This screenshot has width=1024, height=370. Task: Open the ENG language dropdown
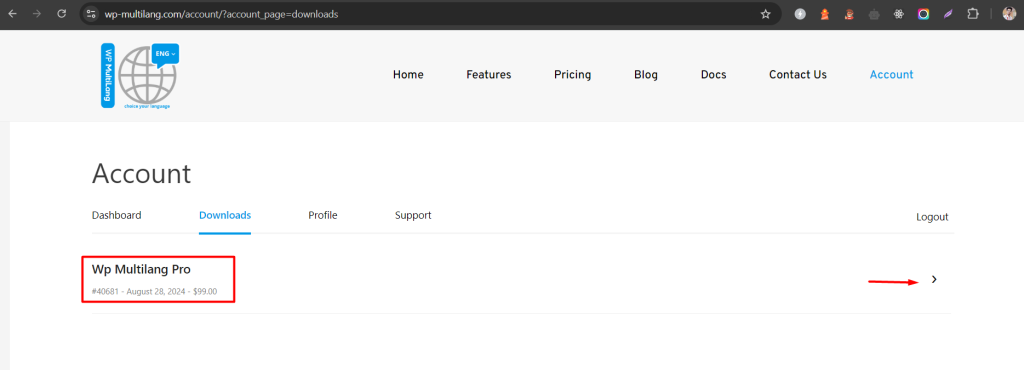click(x=165, y=55)
